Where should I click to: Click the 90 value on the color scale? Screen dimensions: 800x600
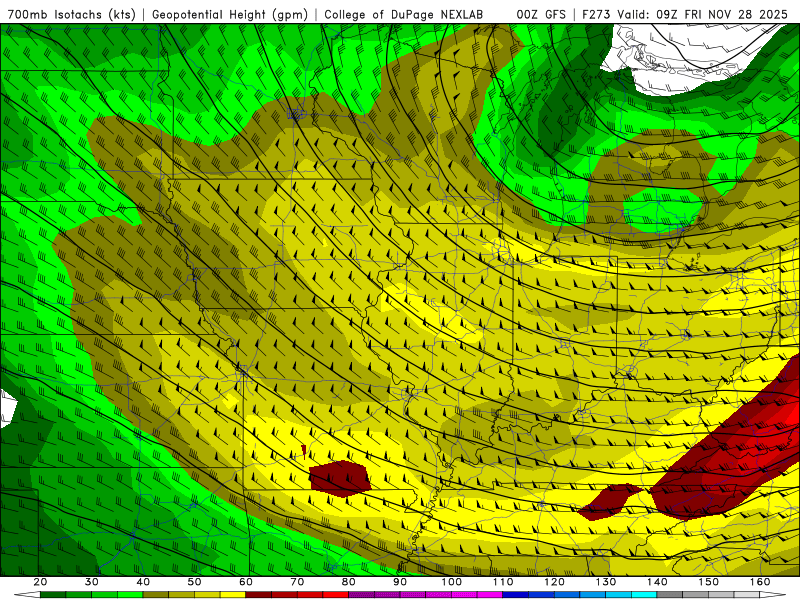pyautogui.click(x=400, y=582)
